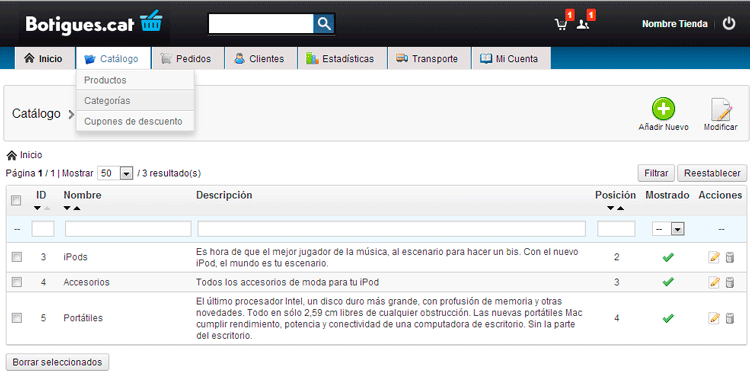Toggle the Portátiles Mostrado green checkmark
750x375 pixels.
point(668,318)
